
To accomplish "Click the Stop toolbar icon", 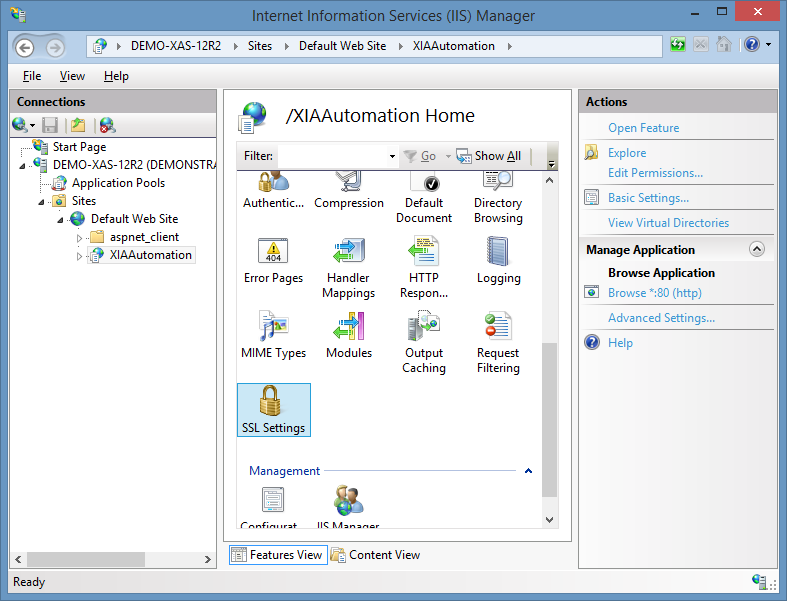I will (x=701, y=45).
